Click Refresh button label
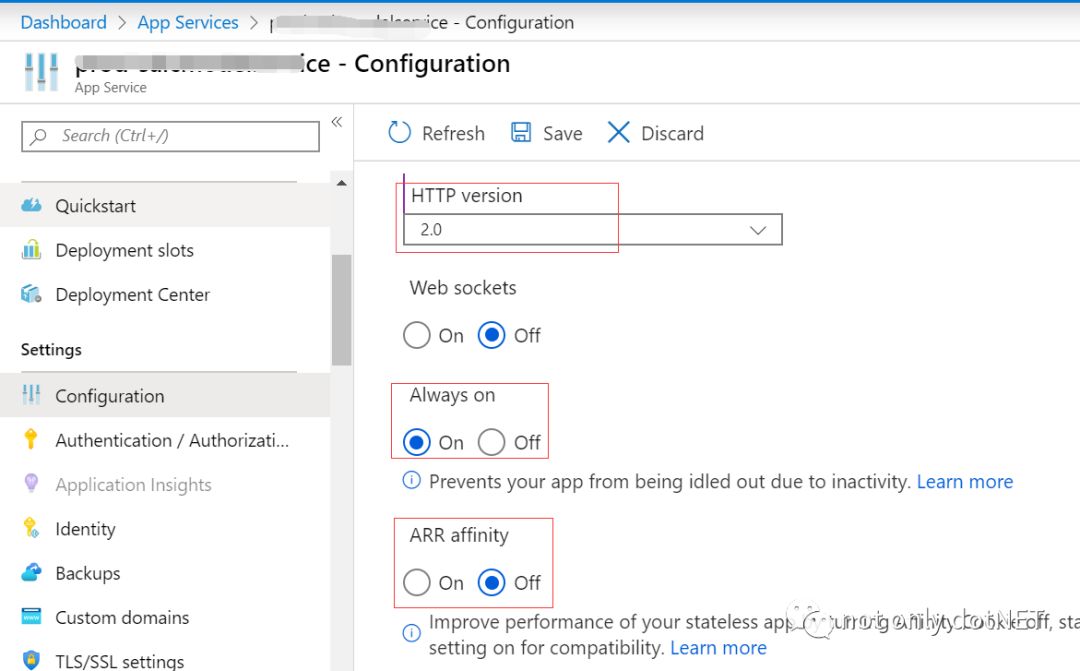The image size is (1080, 671). (453, 133)
